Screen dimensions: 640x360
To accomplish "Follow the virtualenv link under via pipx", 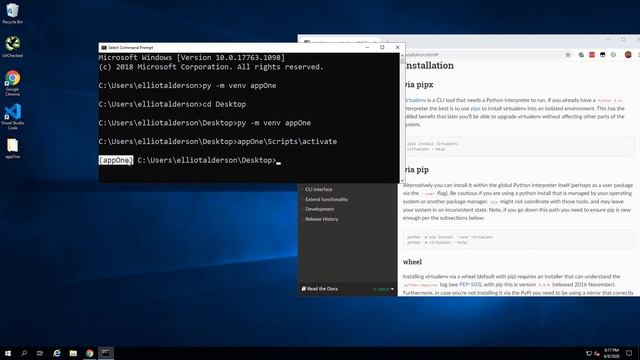I will click(416, 100).
